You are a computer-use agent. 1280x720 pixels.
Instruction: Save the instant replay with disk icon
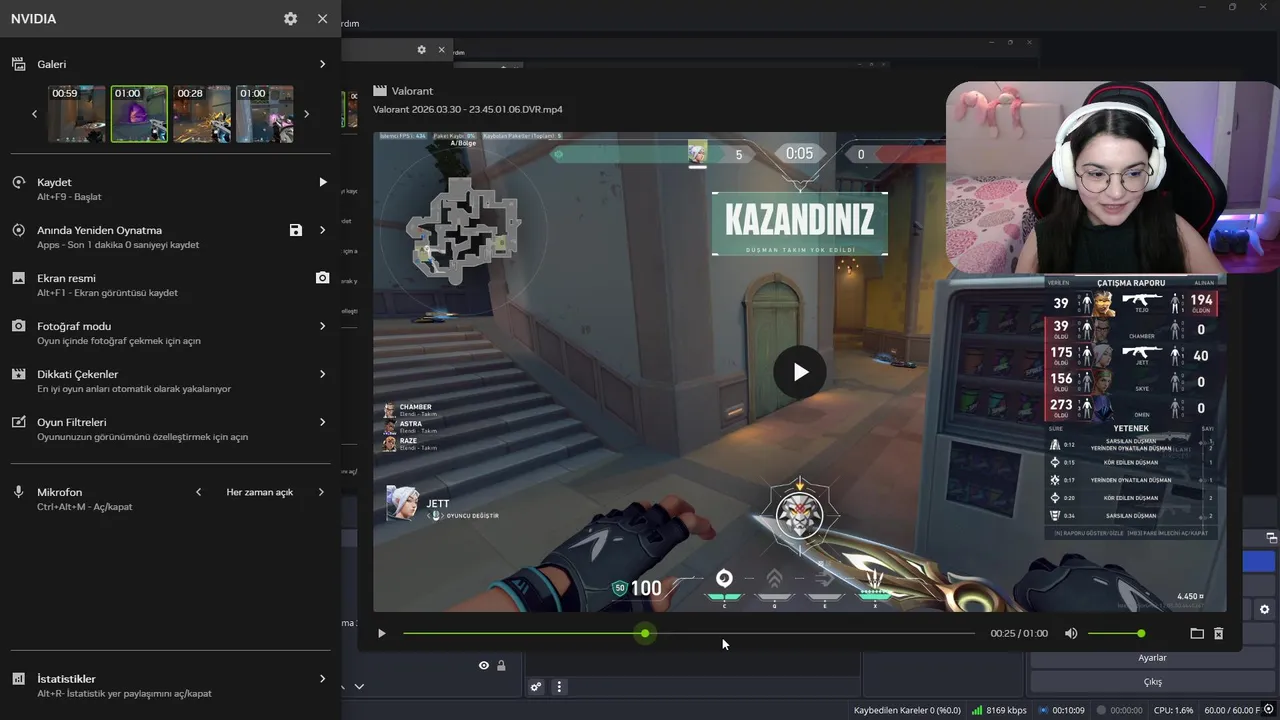point(295,230)
